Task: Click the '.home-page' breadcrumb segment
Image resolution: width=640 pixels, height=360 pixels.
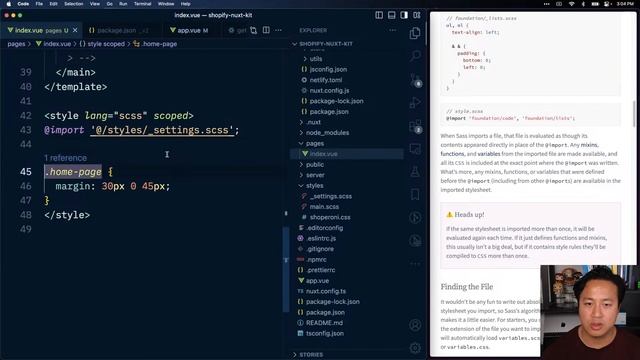Action: pos(155,44)
